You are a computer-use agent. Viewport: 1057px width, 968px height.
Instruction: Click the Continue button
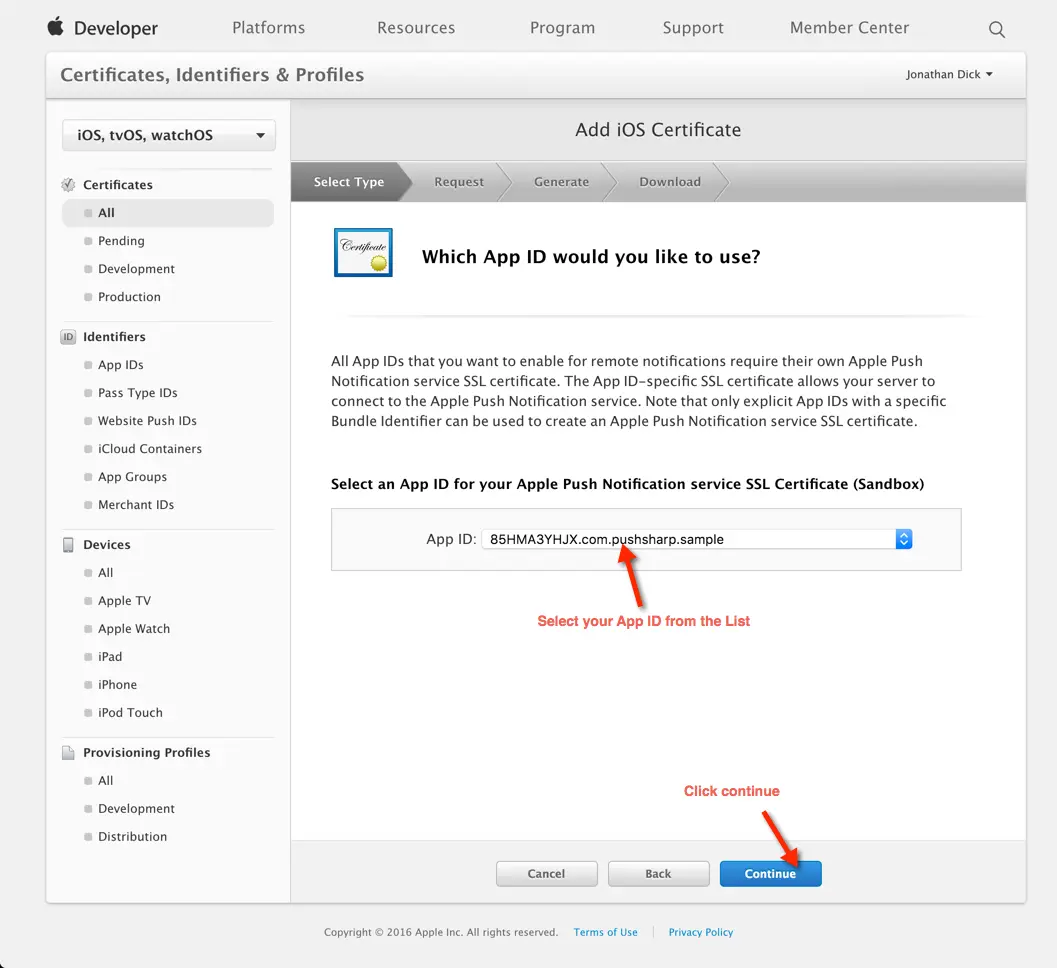coord(770,874)
